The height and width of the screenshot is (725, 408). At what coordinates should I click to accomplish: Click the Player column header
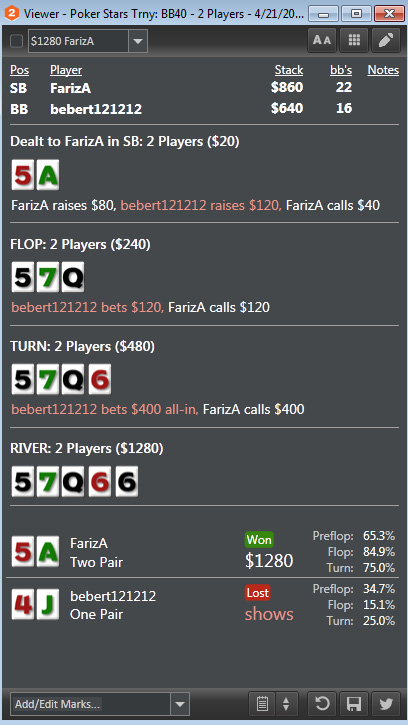[66, 70]
